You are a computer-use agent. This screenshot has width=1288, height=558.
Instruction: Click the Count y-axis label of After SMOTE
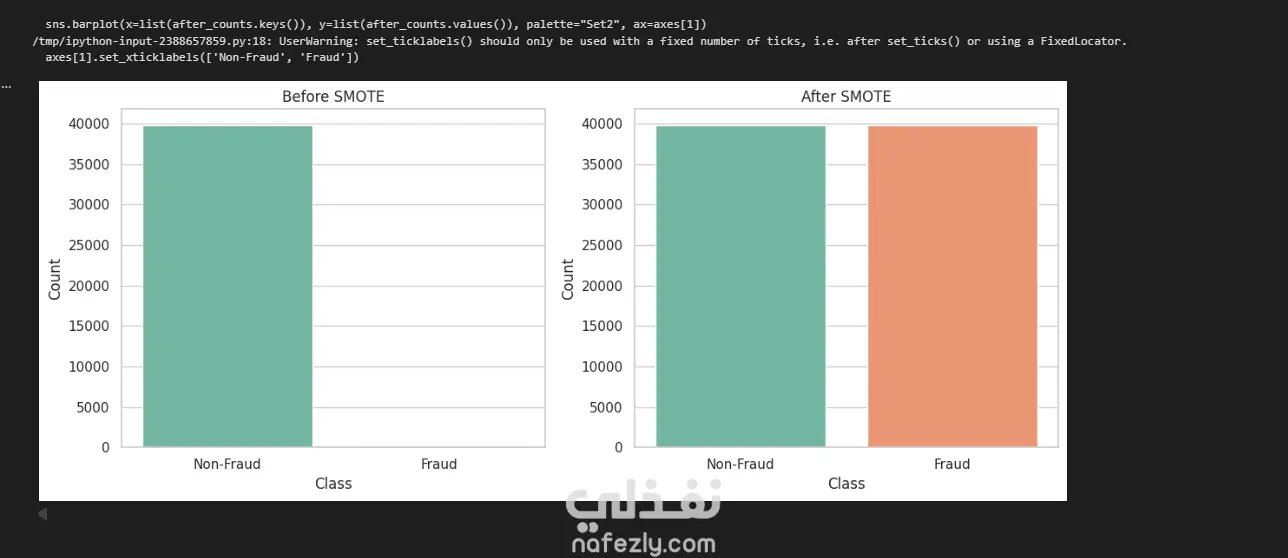pos(568,279)
